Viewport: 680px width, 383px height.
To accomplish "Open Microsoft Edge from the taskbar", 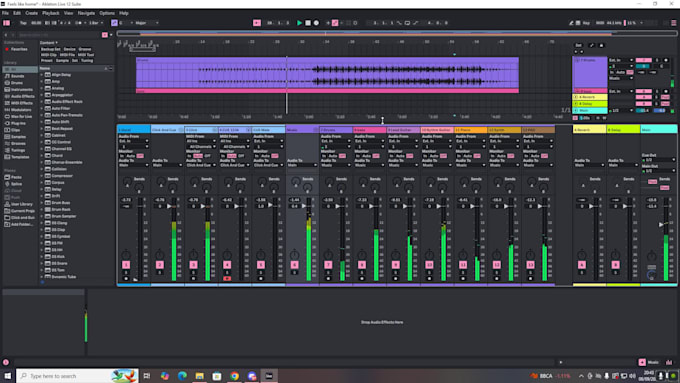I will click(x=182, y=376).
